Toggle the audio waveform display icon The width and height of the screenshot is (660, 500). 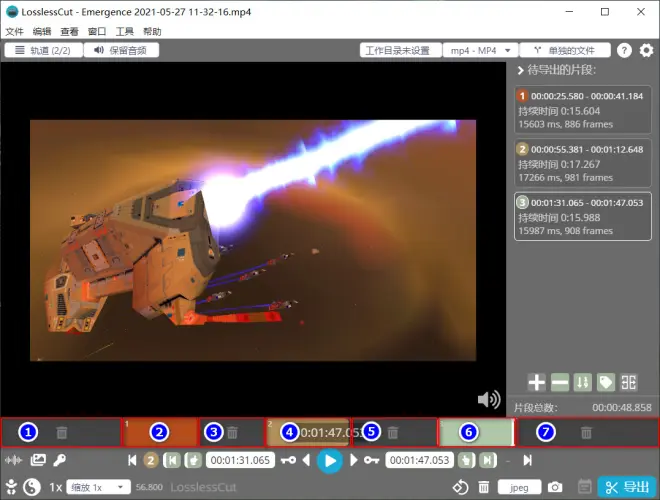[13, 460]
